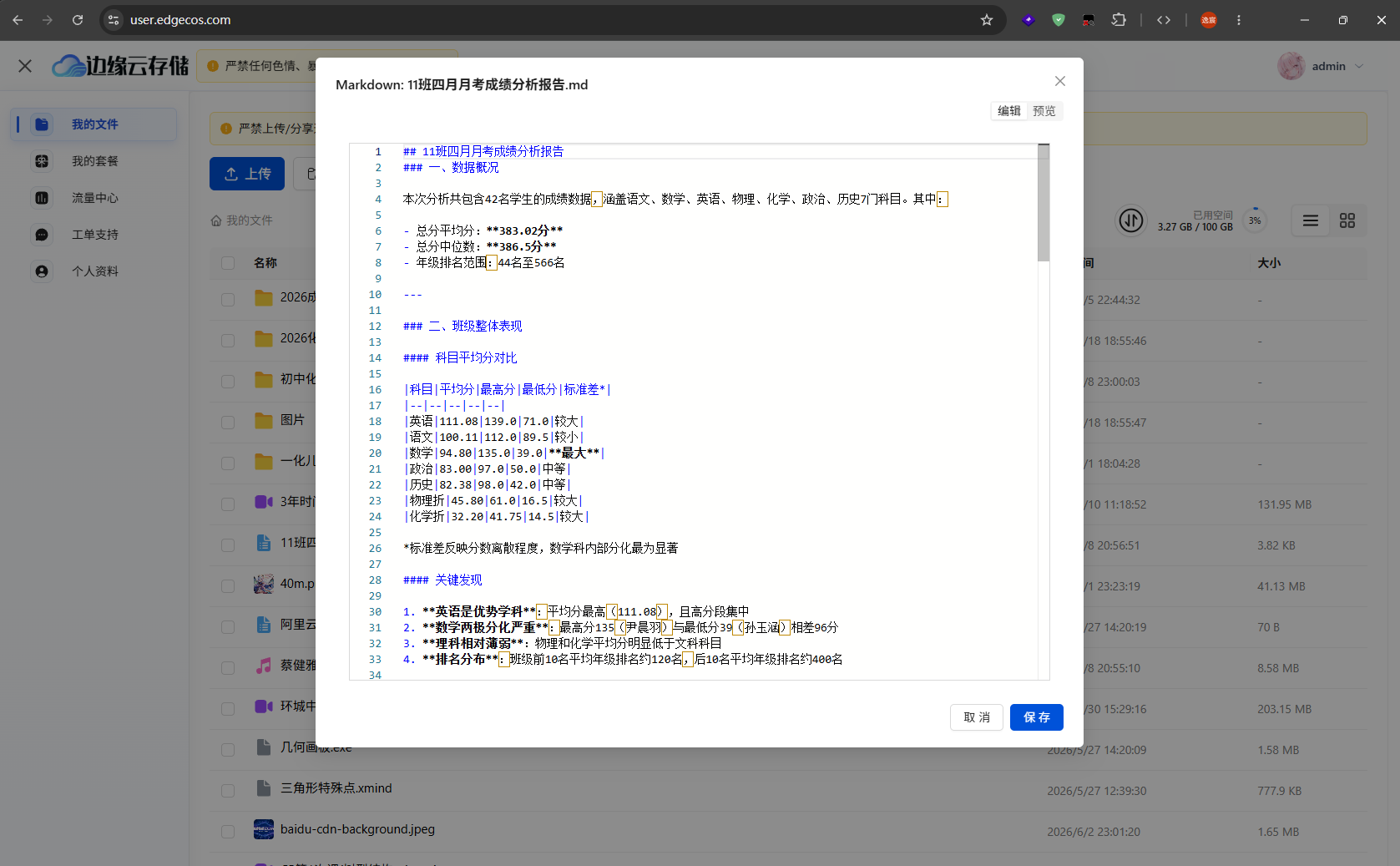Click the 3% storage usage indicator
Viewport: 1400px width, 866px height.
point(1255,220)
